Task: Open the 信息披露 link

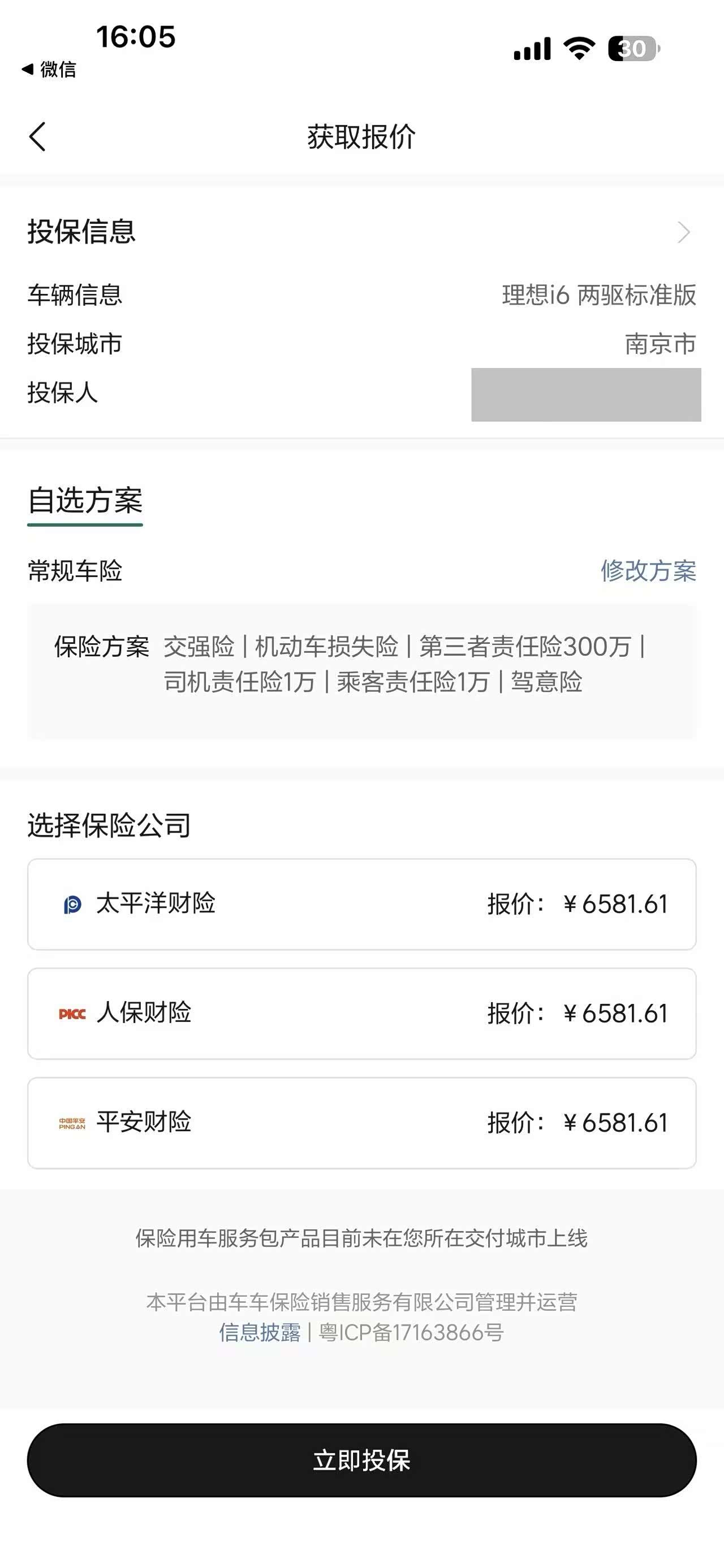Action: click(x=260, y=1332)
